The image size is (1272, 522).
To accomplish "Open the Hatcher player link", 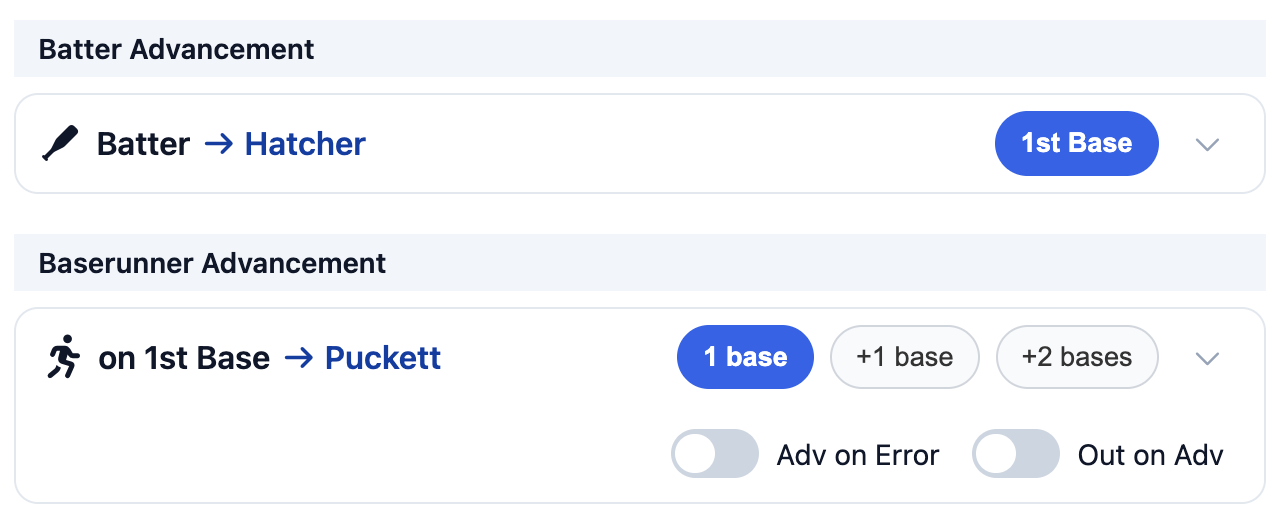I will click(x=305, y=144).
